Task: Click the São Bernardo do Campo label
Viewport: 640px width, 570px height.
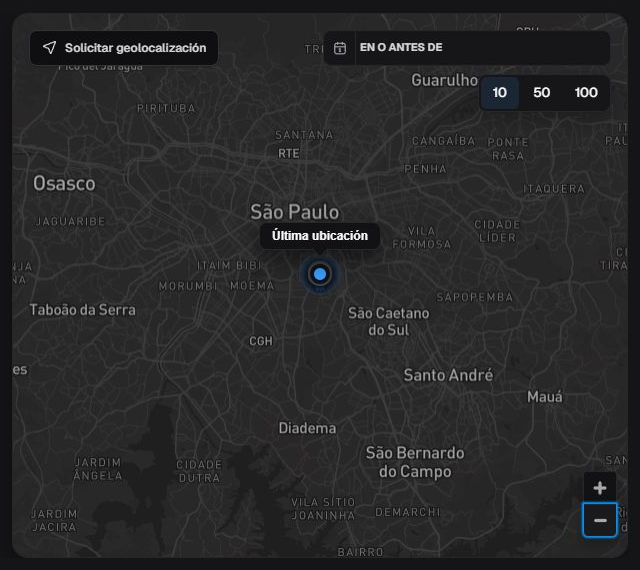Action: pos(415,462)
